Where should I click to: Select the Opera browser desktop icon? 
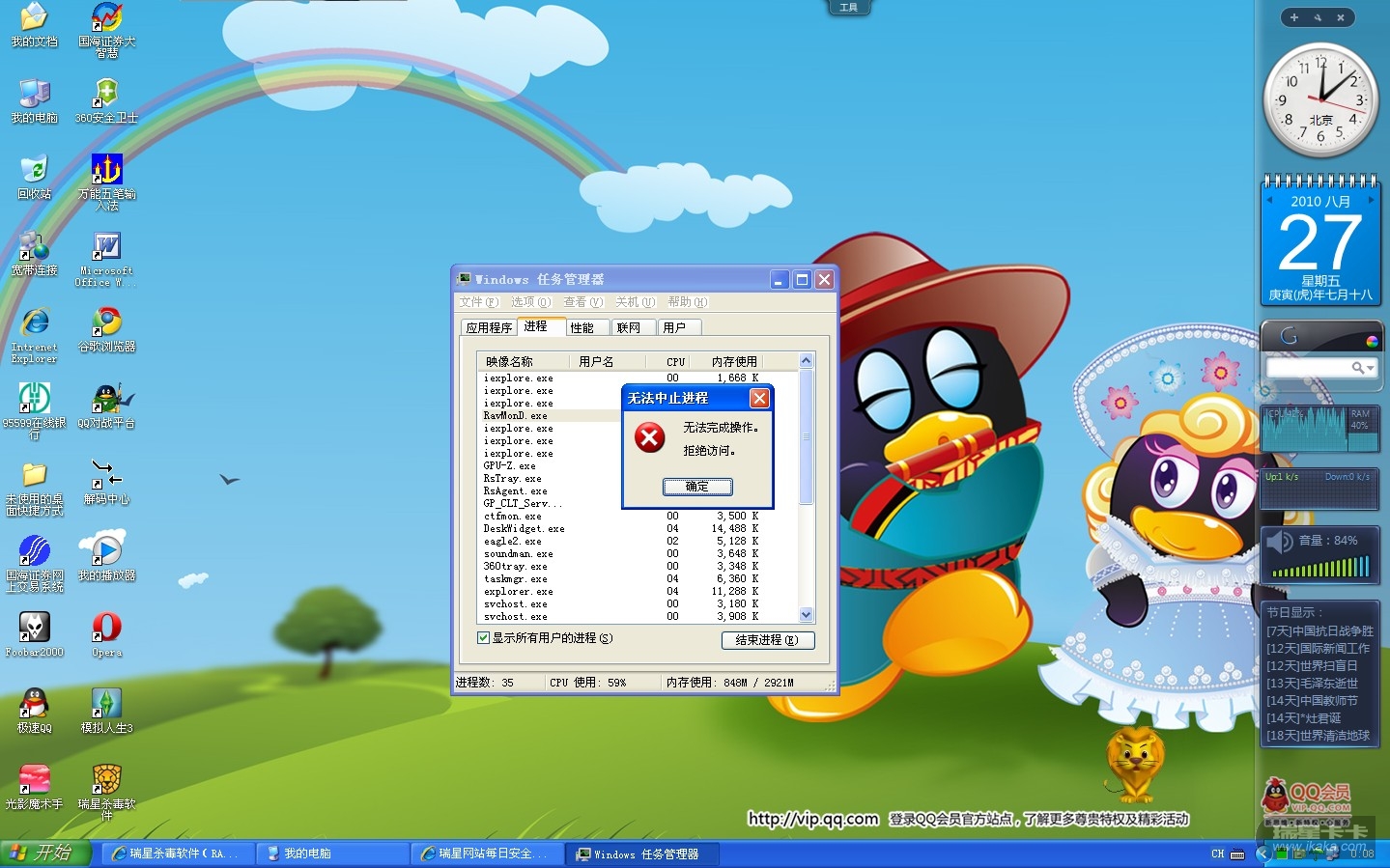coord(106,629)
